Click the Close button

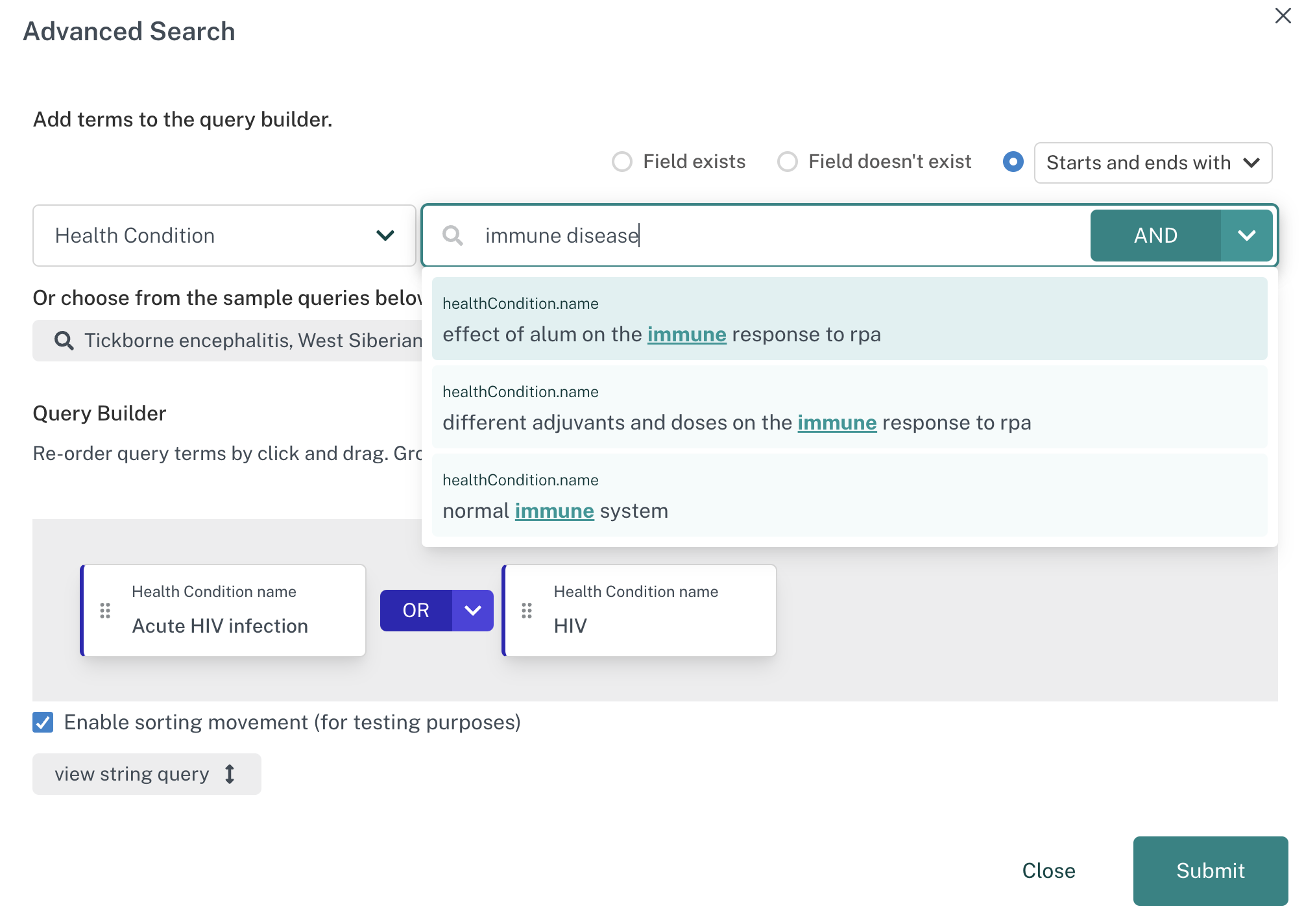coord(1048,870)
